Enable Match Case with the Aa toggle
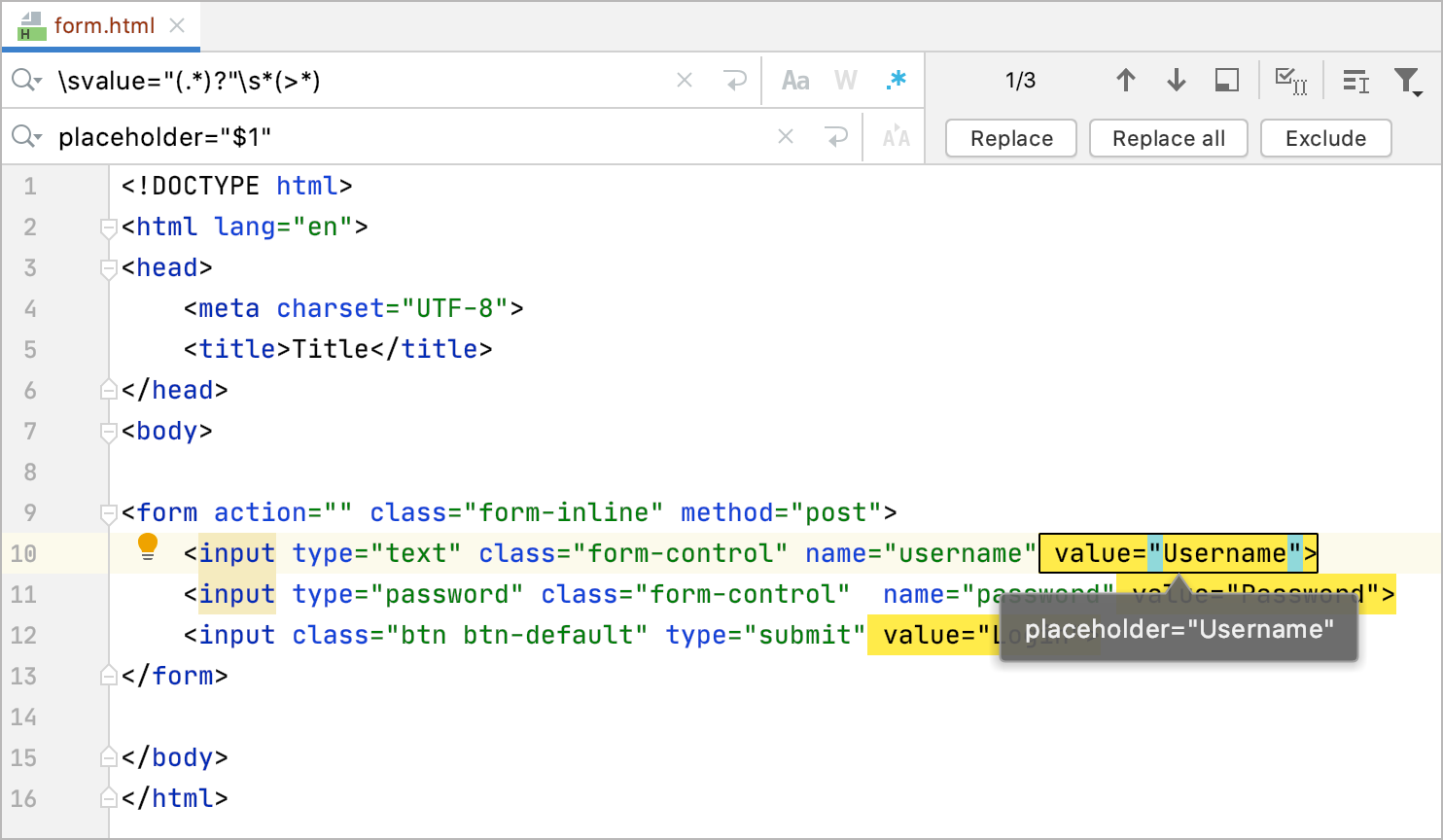The height and width of the screenshot is (840, 1443). click(x=794, y=80)
